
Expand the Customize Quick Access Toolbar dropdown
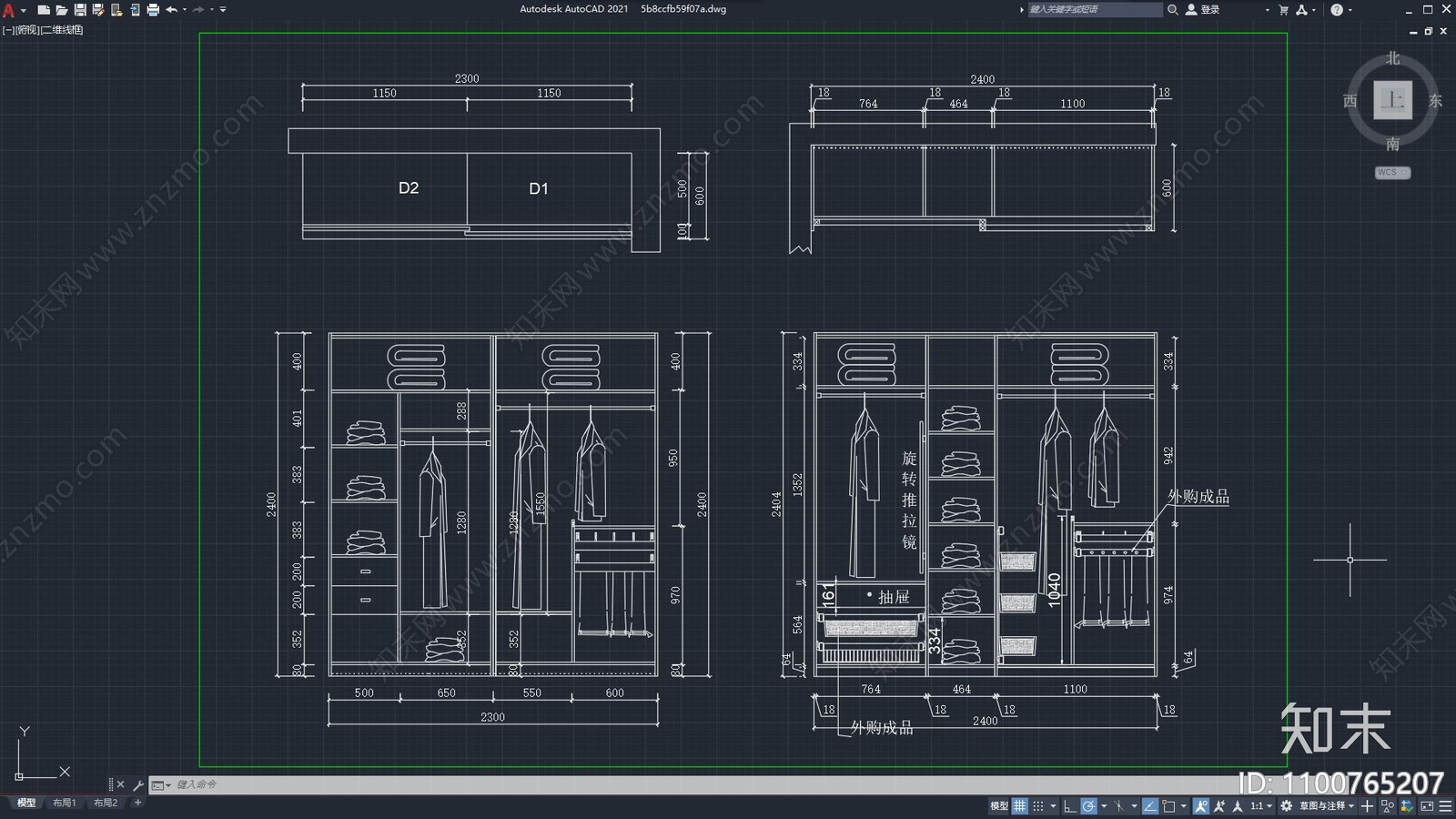click(x=224, y=10)
